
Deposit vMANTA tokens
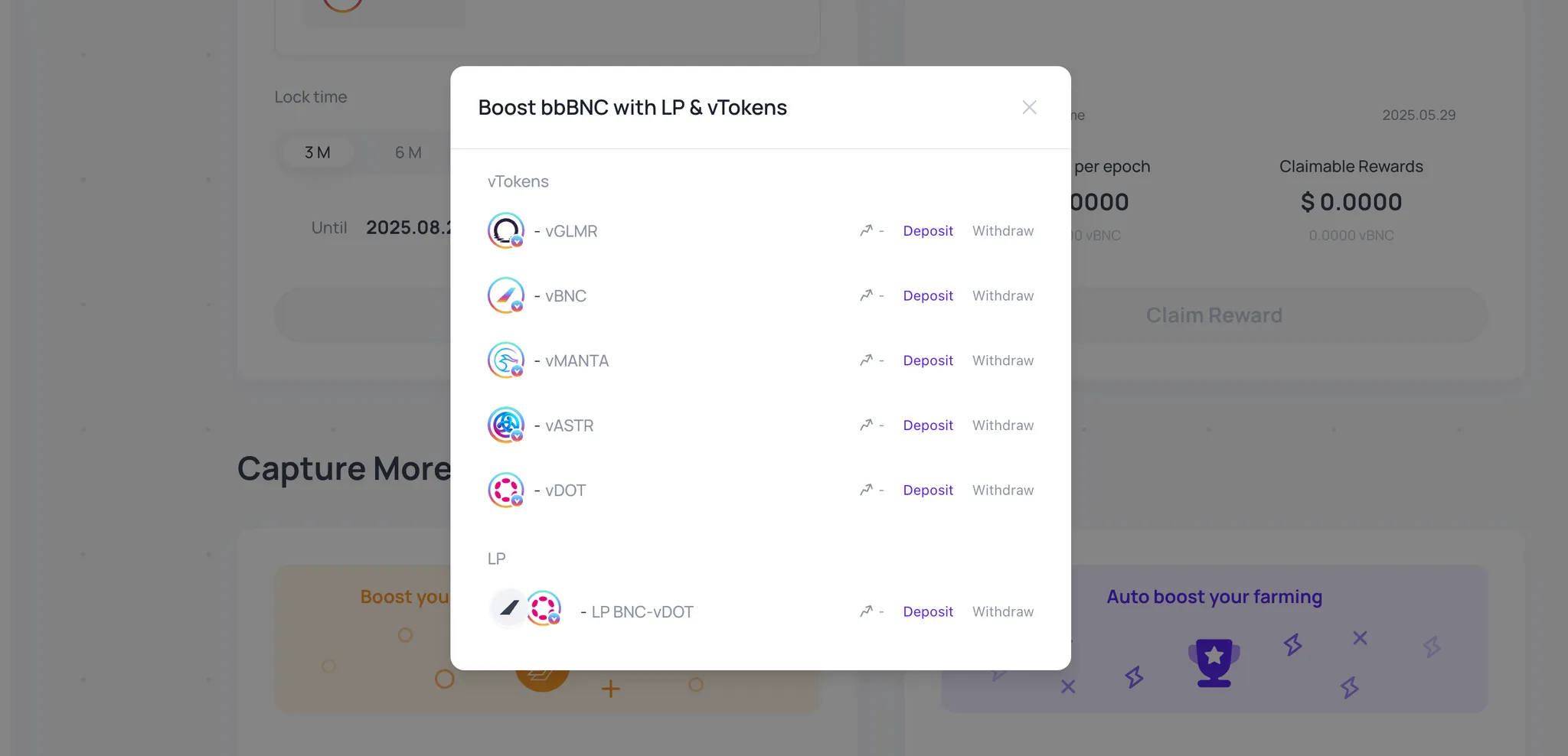click(x=928, y=360)
